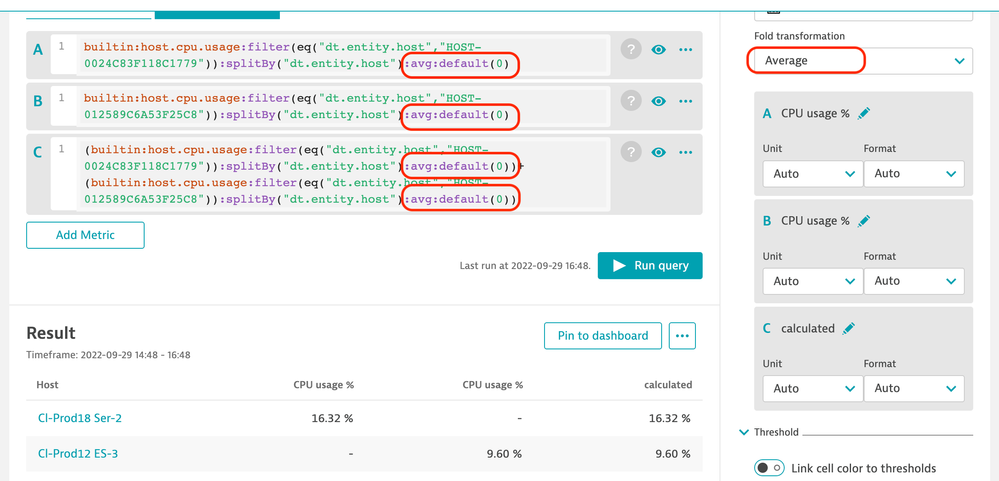Pin result to dashboard
The width and height of the screenshot is (999, 481).
602,336
